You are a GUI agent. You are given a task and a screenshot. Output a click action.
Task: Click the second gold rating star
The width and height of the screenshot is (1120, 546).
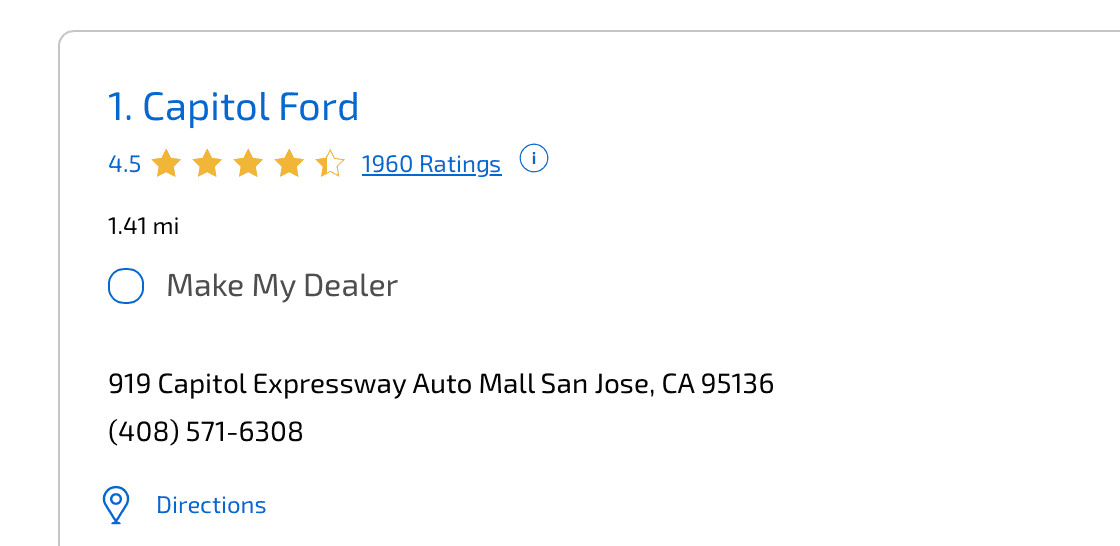(207, 163)
